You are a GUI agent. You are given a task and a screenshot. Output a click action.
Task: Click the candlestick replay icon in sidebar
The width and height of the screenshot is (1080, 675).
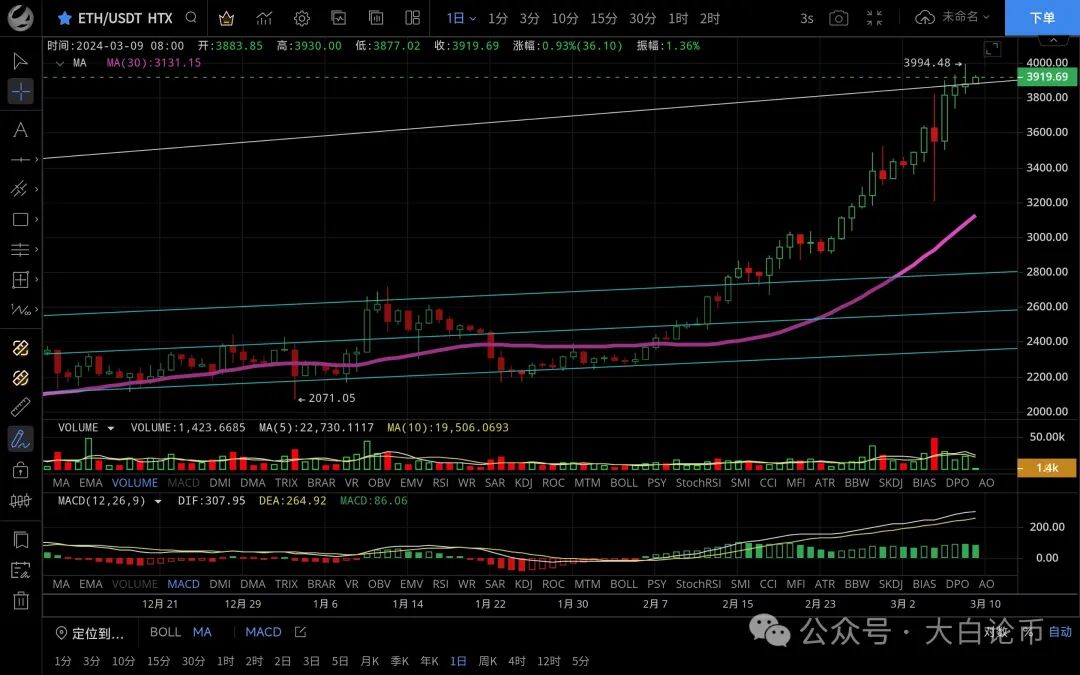21,501
